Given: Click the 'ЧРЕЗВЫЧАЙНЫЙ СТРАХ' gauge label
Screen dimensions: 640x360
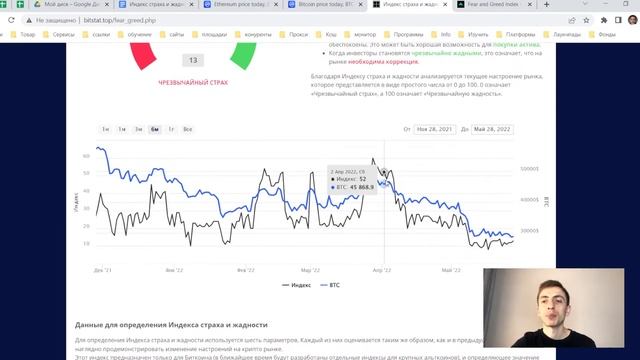Looking at the screenshot, I should 193,82.
